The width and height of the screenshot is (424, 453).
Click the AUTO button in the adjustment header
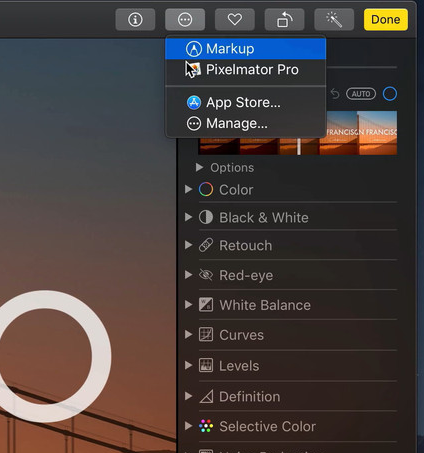361,94
